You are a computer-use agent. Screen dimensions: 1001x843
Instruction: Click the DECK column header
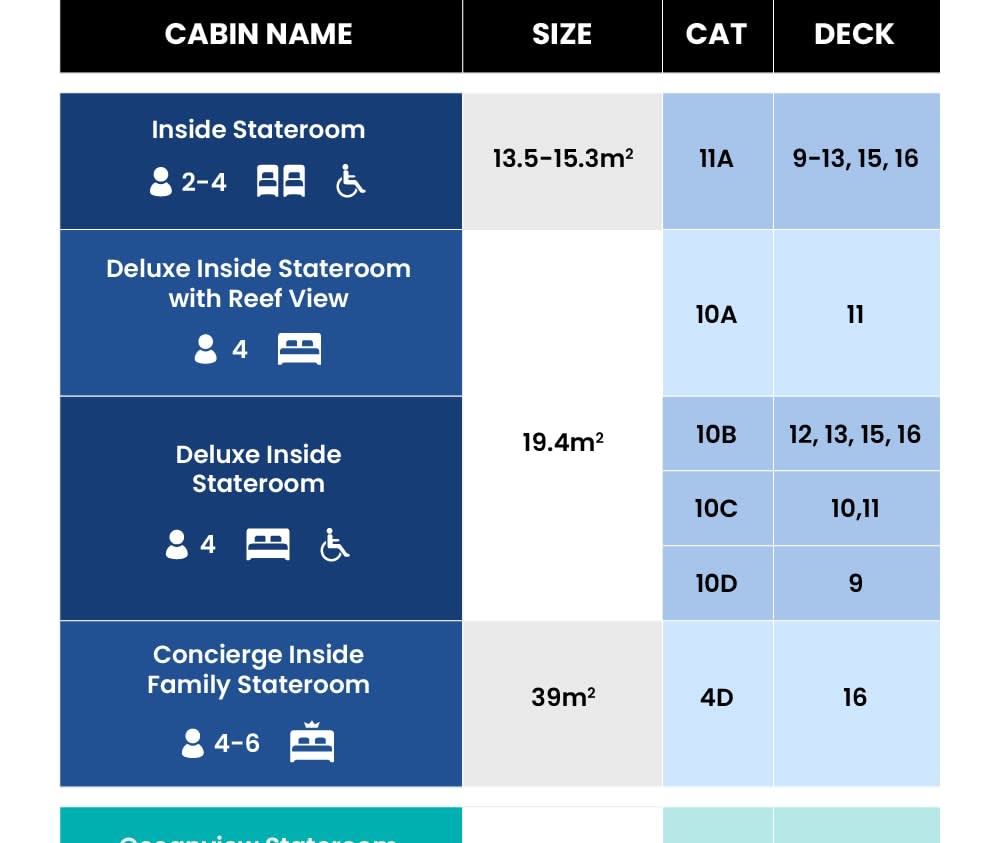854,34
